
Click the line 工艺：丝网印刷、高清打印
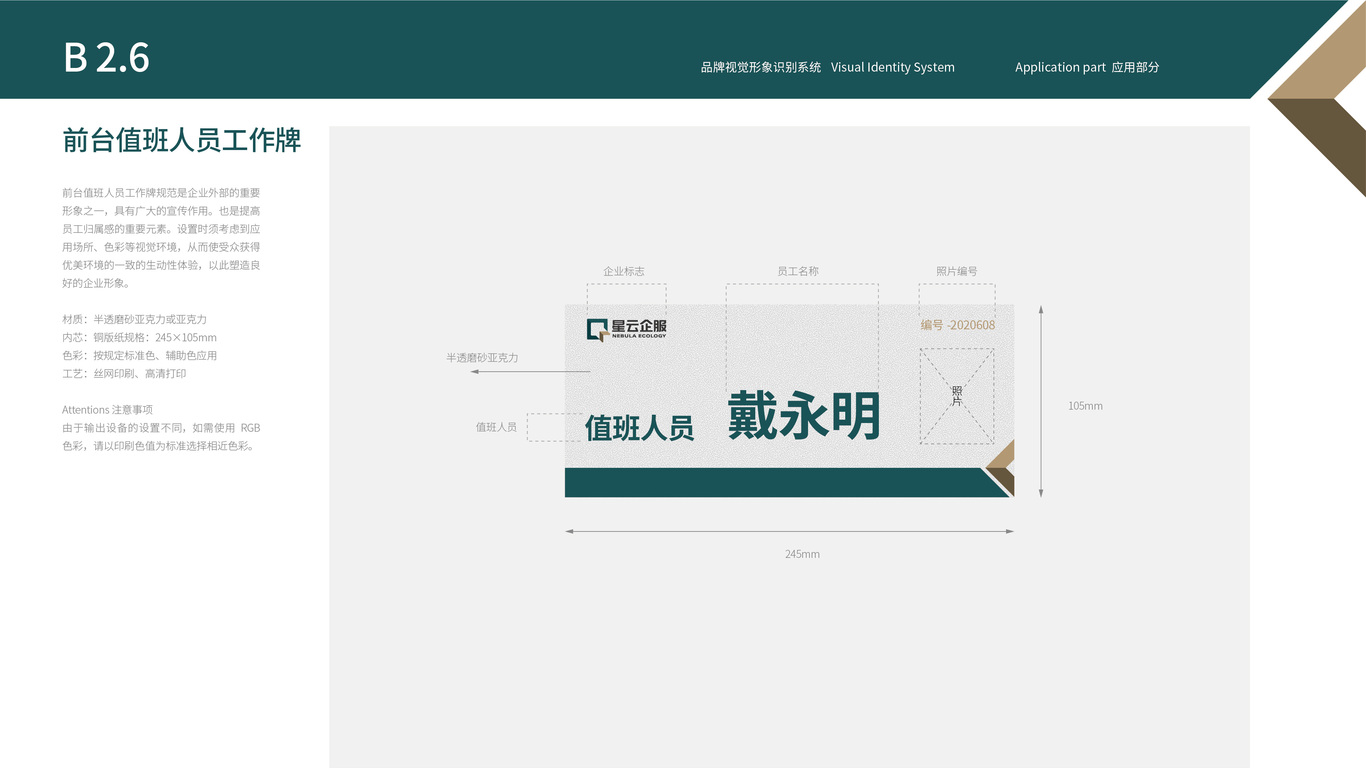(124, 373)
